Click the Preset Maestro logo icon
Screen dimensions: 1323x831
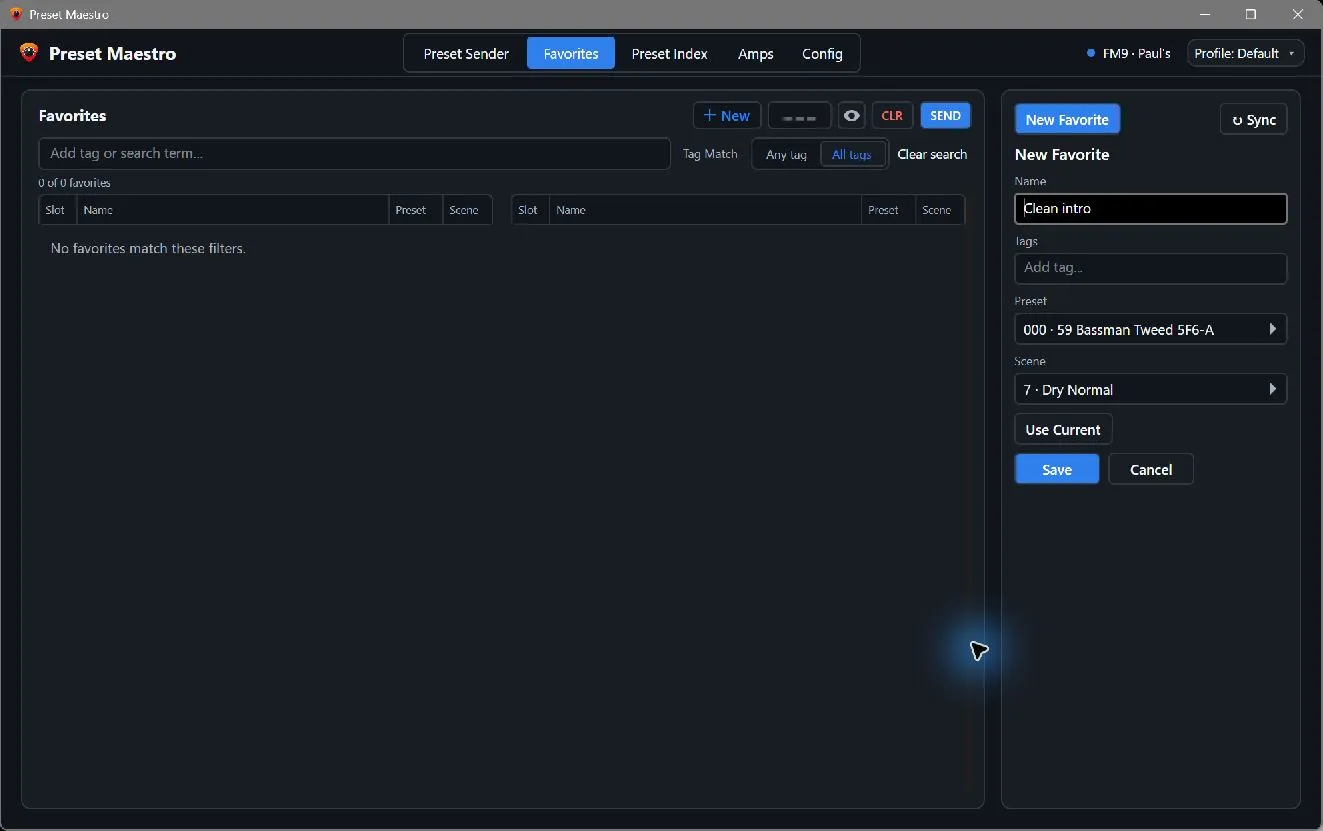click(x=29, y=53)
